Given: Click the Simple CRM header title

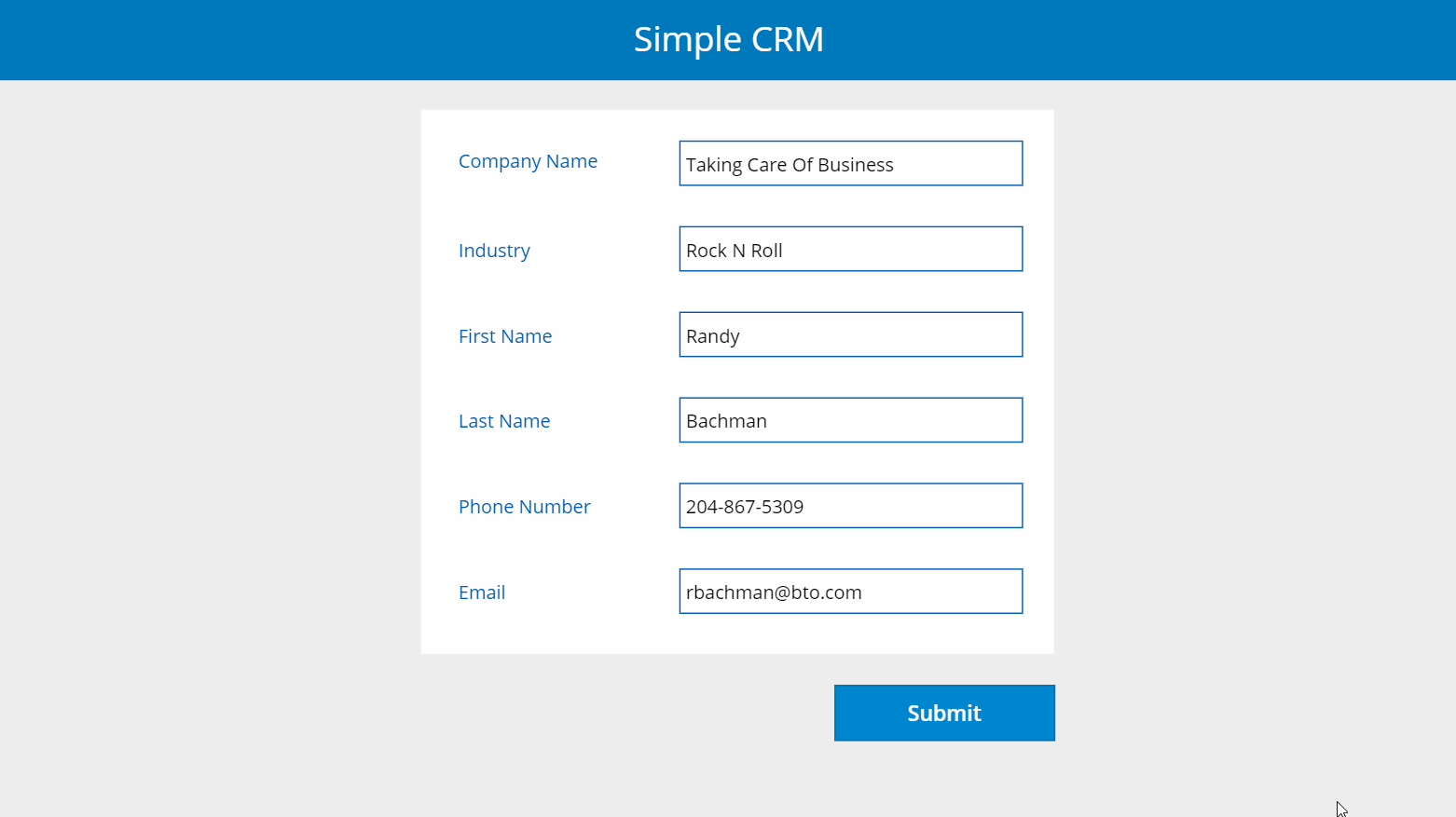Looking at the screenshot, I should [728, 39].
